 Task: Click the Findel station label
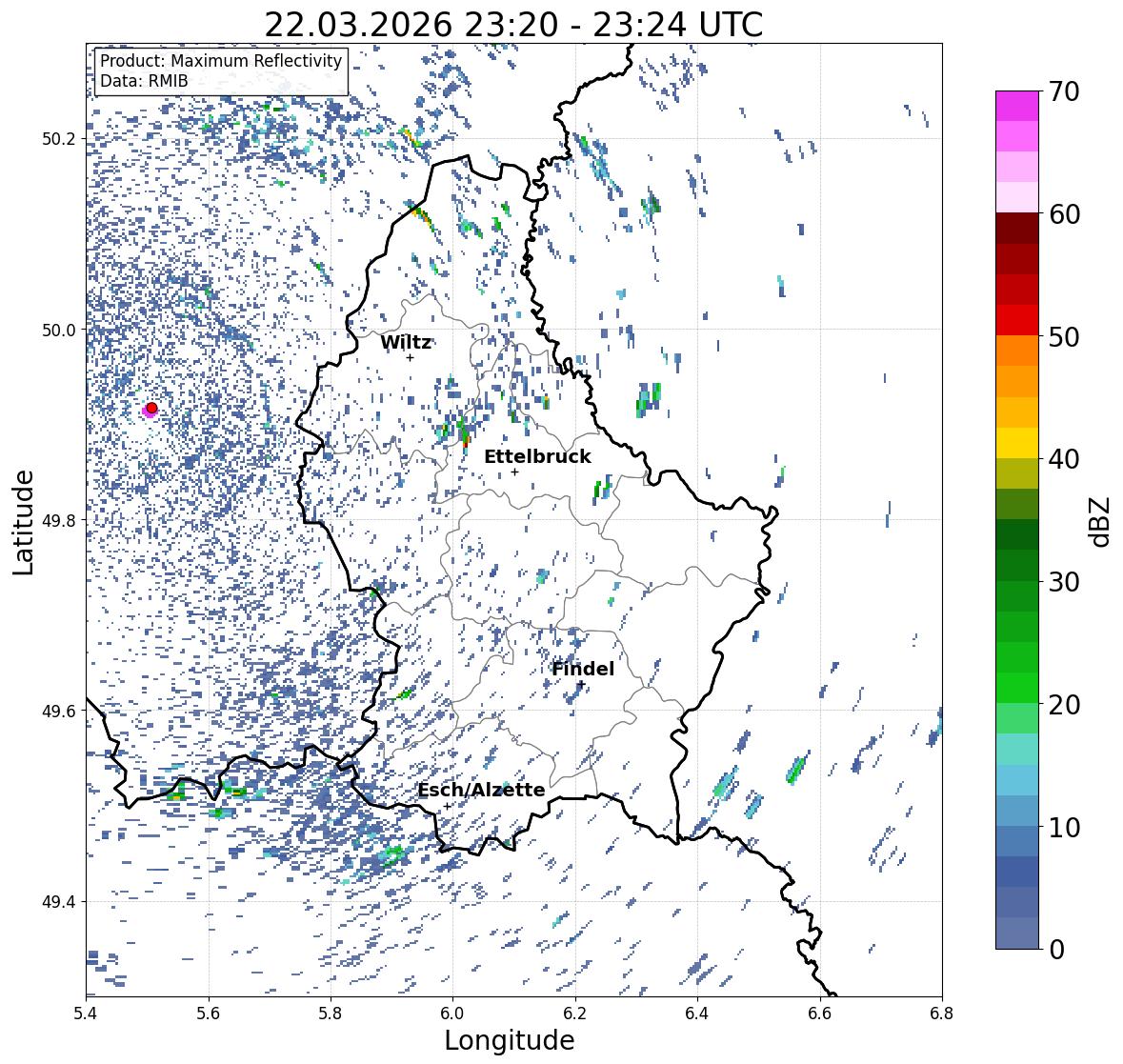(583, 669)
